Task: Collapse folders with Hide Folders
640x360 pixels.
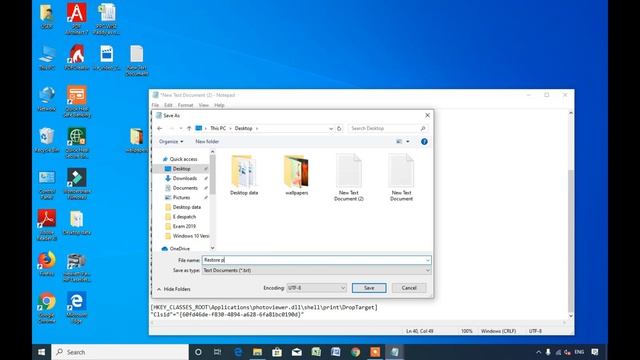Action: [174, 289]
